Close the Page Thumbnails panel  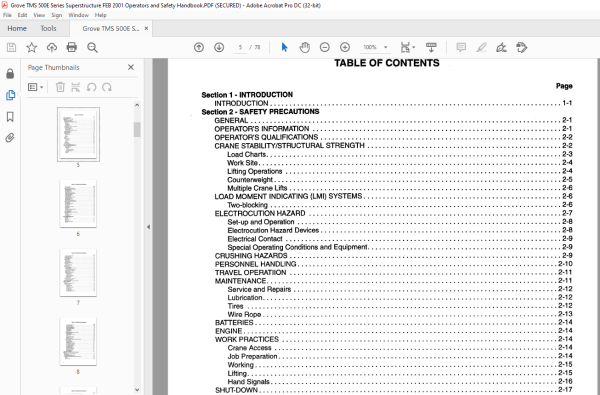point(131,67)
